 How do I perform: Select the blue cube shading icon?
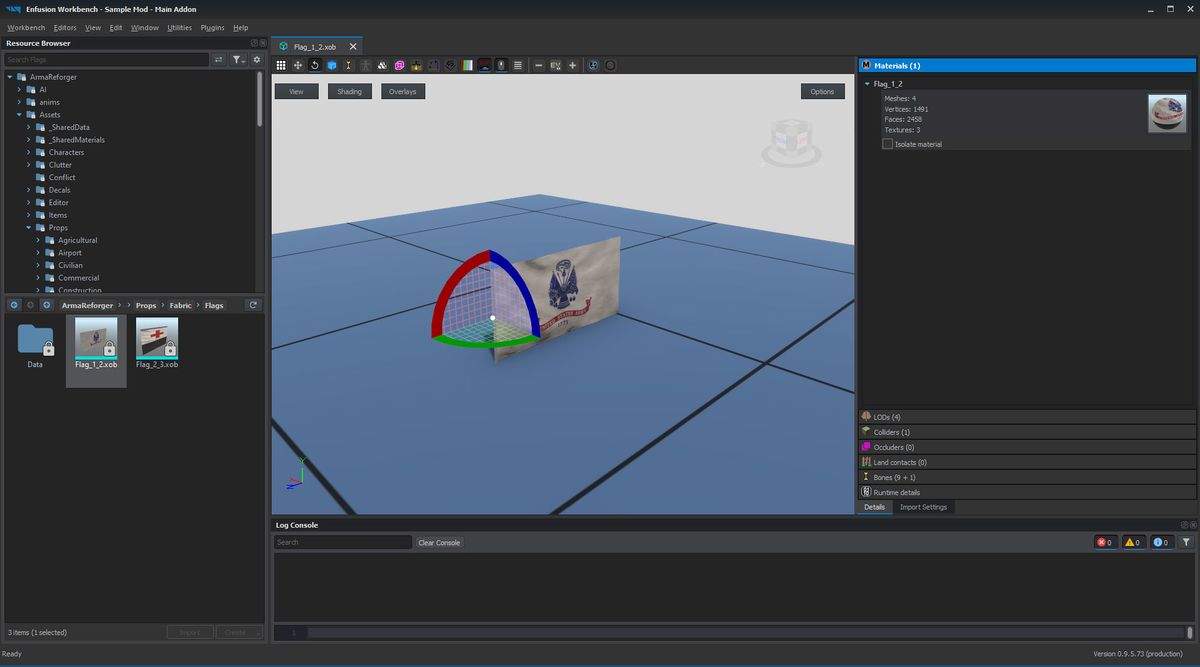(331, 65)
